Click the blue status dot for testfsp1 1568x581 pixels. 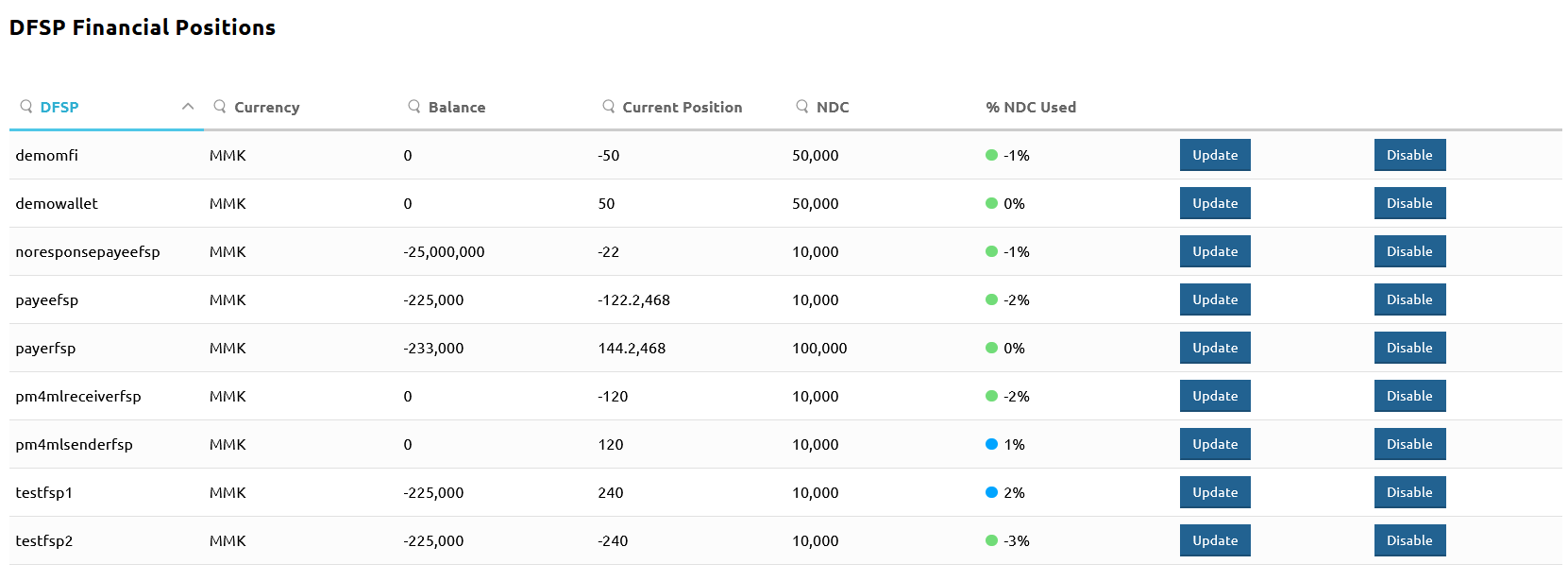pyautogui.click(x=991, y=492)
